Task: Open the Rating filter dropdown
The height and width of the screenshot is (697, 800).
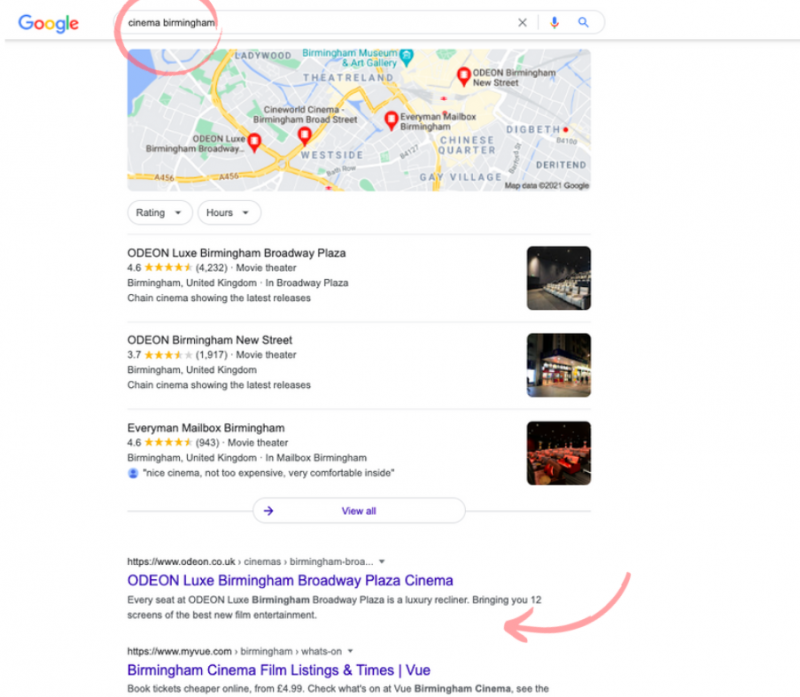Action: tap(160, 213)
